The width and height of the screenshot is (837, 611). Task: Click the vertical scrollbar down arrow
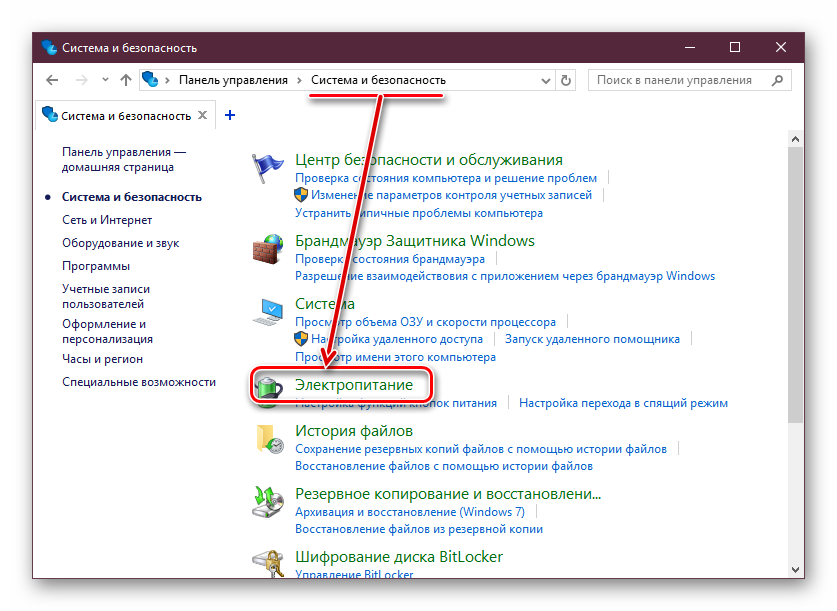tap(795, 568)
